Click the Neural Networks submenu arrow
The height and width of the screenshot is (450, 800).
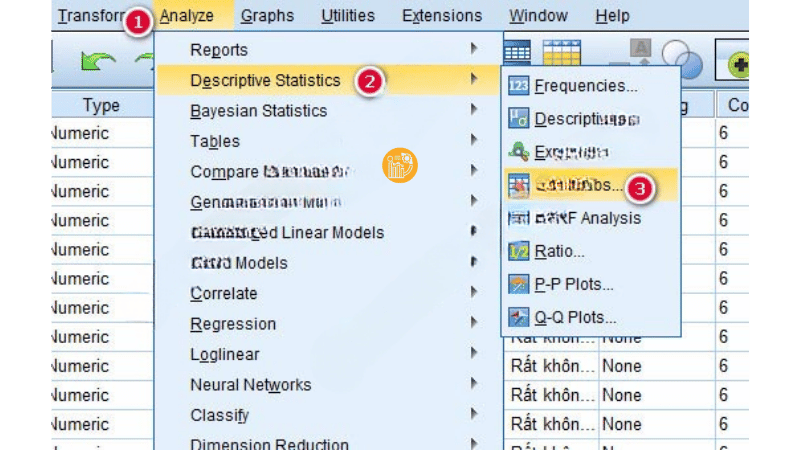click(x=474, y=383)
